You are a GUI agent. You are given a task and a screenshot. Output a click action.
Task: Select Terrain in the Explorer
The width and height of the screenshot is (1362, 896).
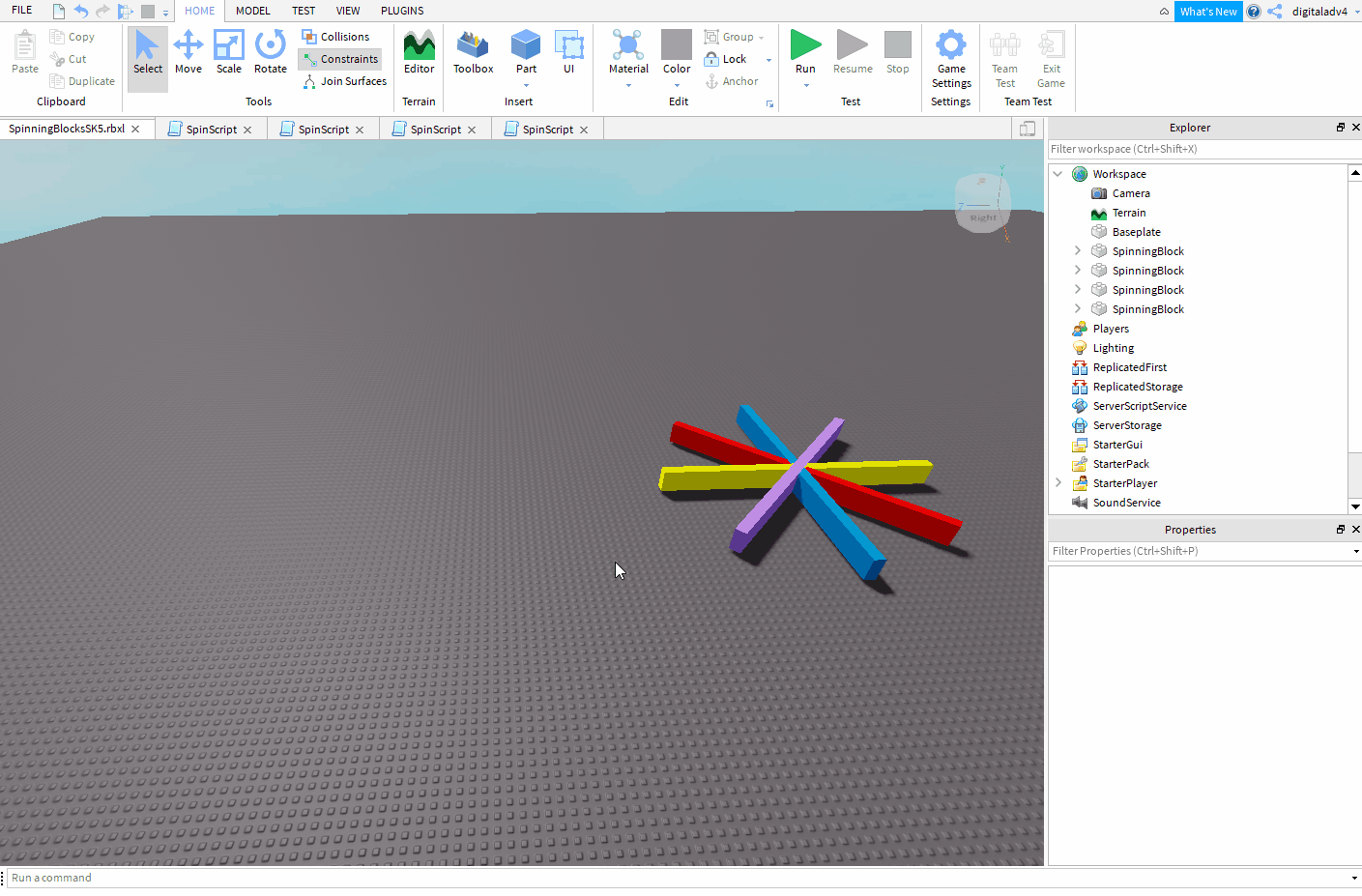pos(1129,213)
